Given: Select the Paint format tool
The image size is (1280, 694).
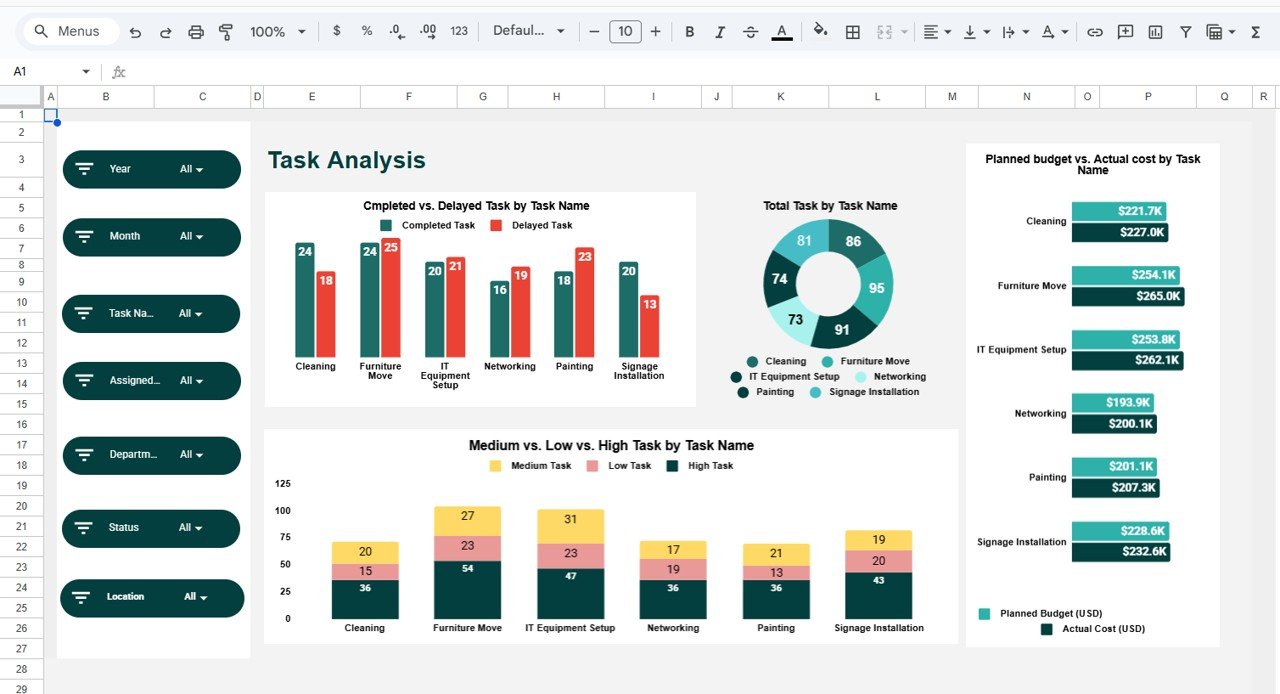Looking at the screenshot, I should pos(226,32).
